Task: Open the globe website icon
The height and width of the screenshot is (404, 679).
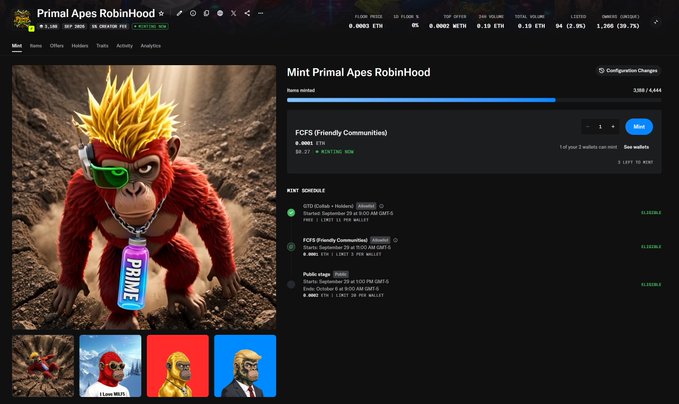Action: click(x=220, y=13)
